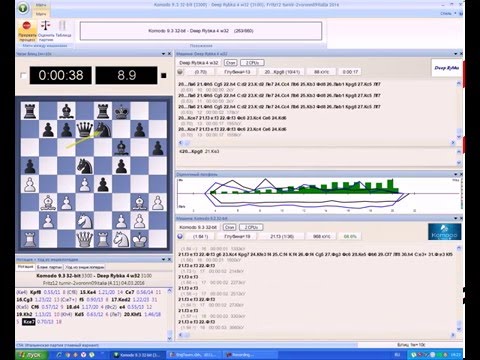Click the Yandex Y quick launch icon
The image size is (480, 360).
(x=84, y=355)
